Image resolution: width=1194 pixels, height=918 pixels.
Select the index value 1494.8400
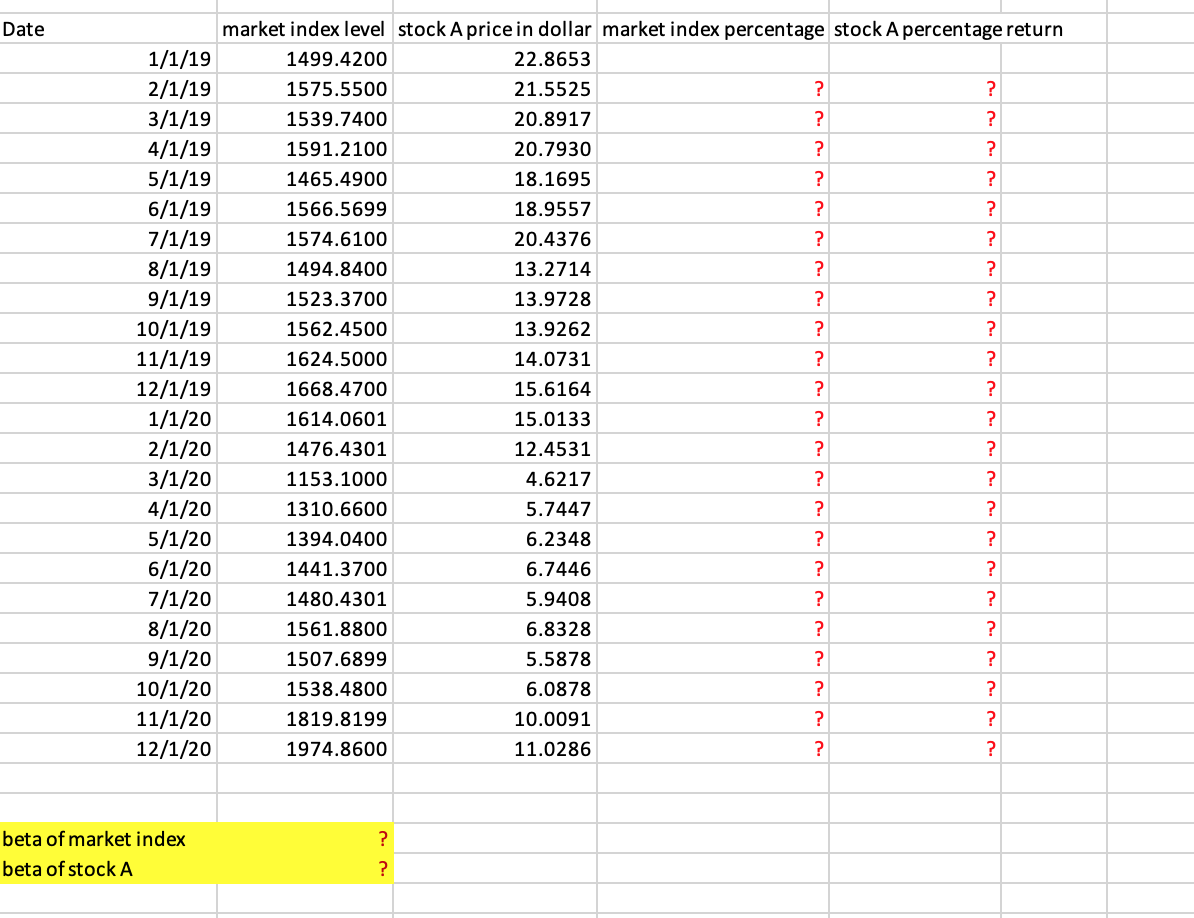point(305,269)
